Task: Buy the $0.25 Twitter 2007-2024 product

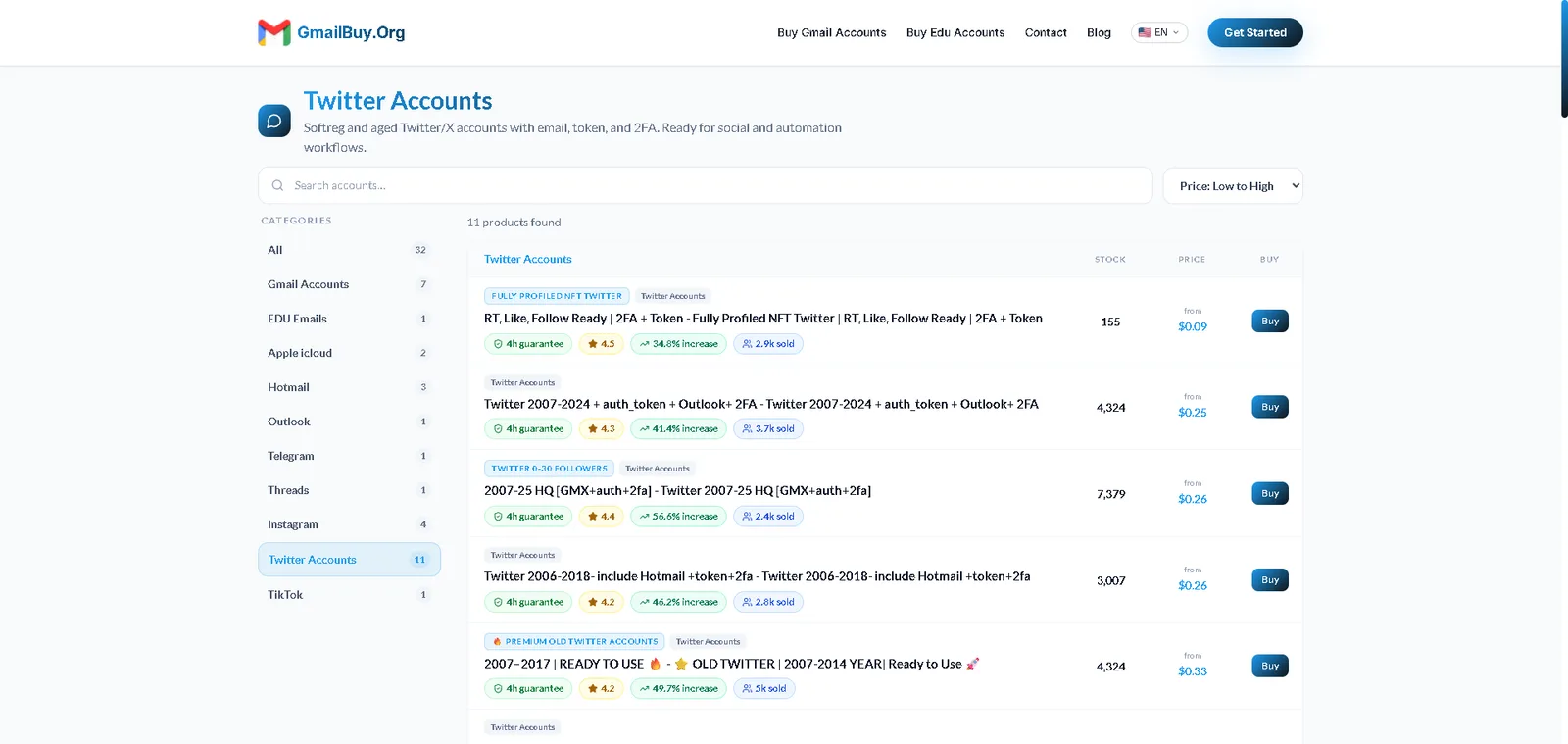Action: point(1270,407)
